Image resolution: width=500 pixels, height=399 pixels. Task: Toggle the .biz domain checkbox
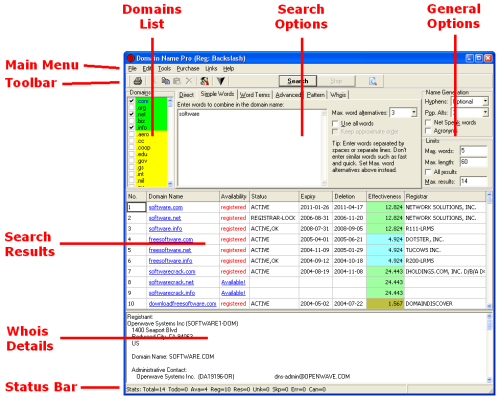coord(132,121)
